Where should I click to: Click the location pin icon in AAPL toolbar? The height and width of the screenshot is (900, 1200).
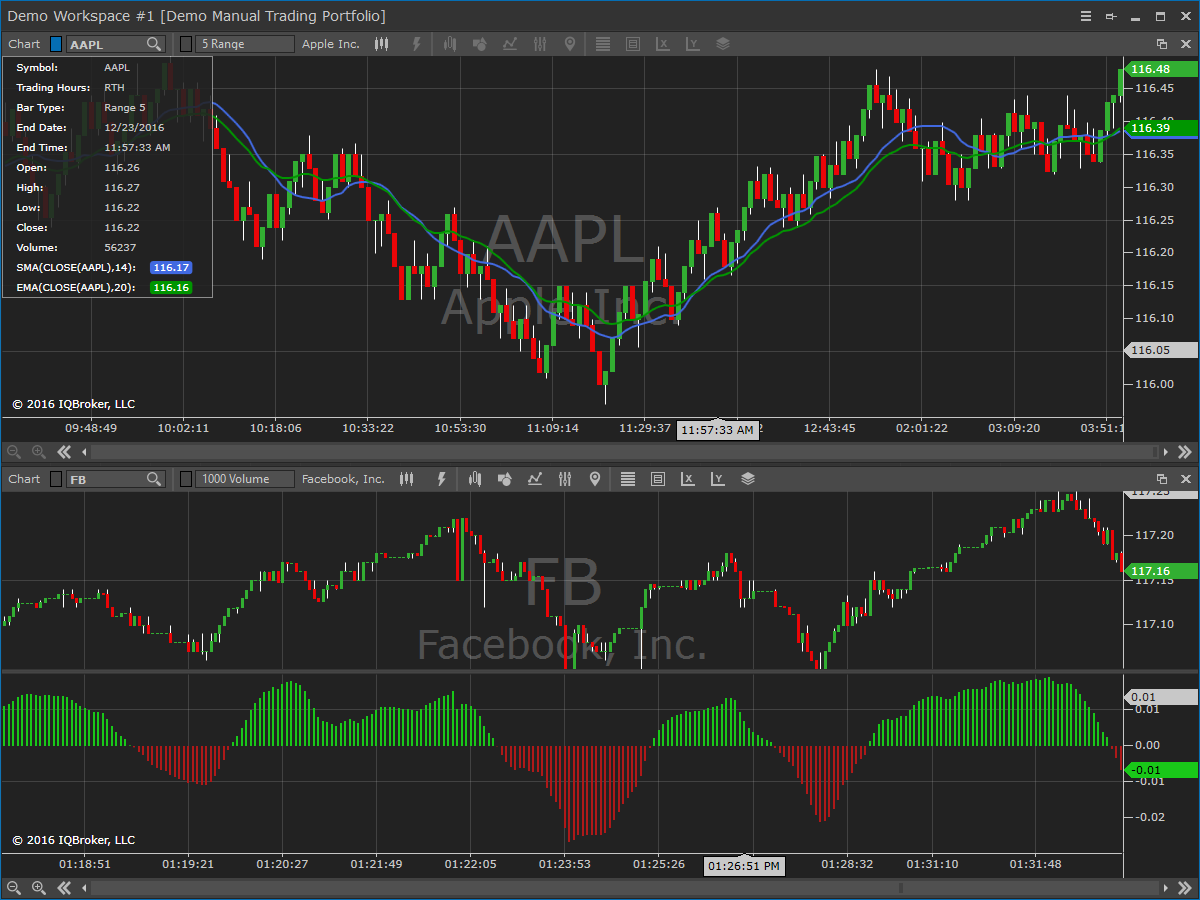(x=570, y=44)
